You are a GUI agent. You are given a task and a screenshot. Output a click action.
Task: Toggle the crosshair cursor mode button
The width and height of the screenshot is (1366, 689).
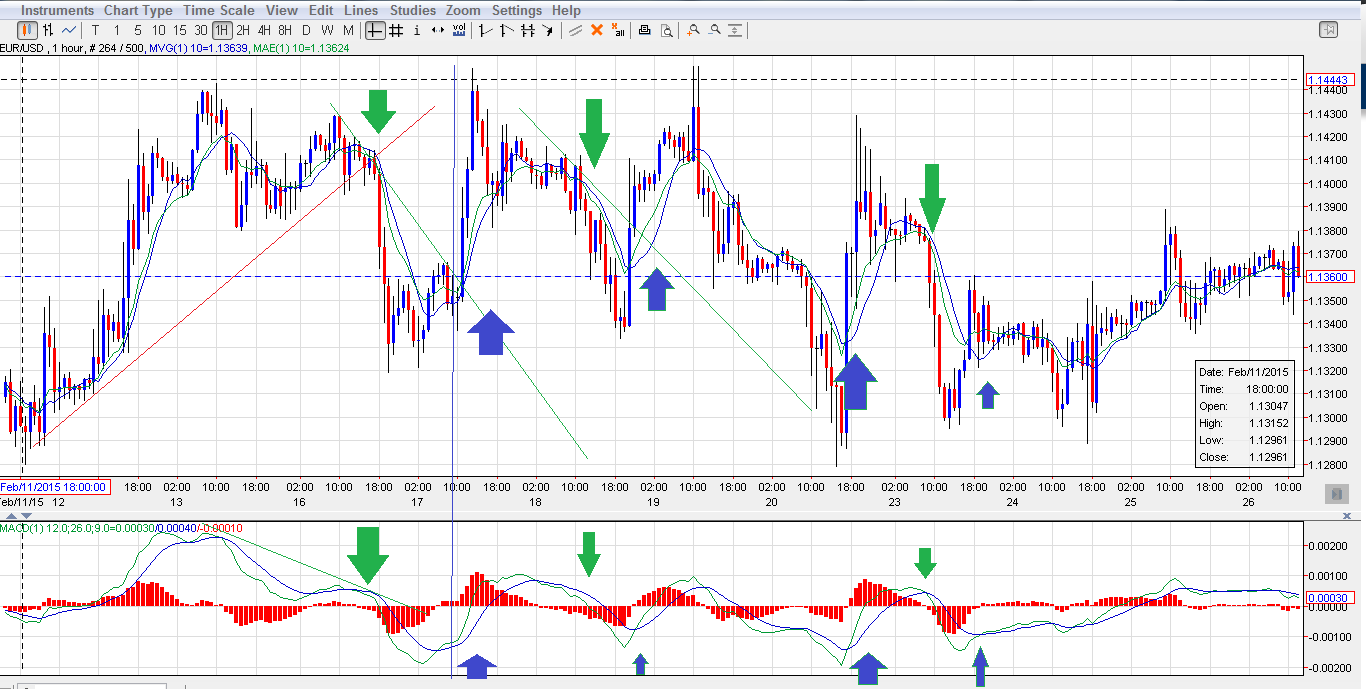click(x=374, y=30)
